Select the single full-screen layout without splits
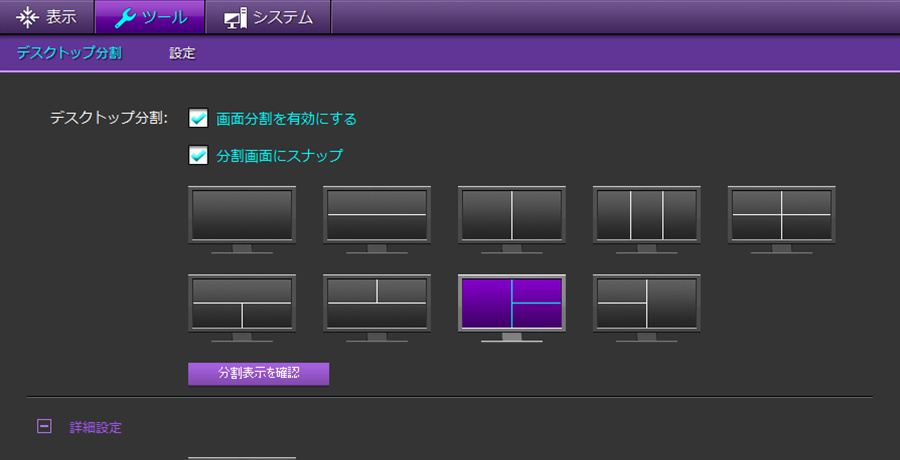Screen dimensions: 900x460 pyautogui.click(x=242, y=214)
